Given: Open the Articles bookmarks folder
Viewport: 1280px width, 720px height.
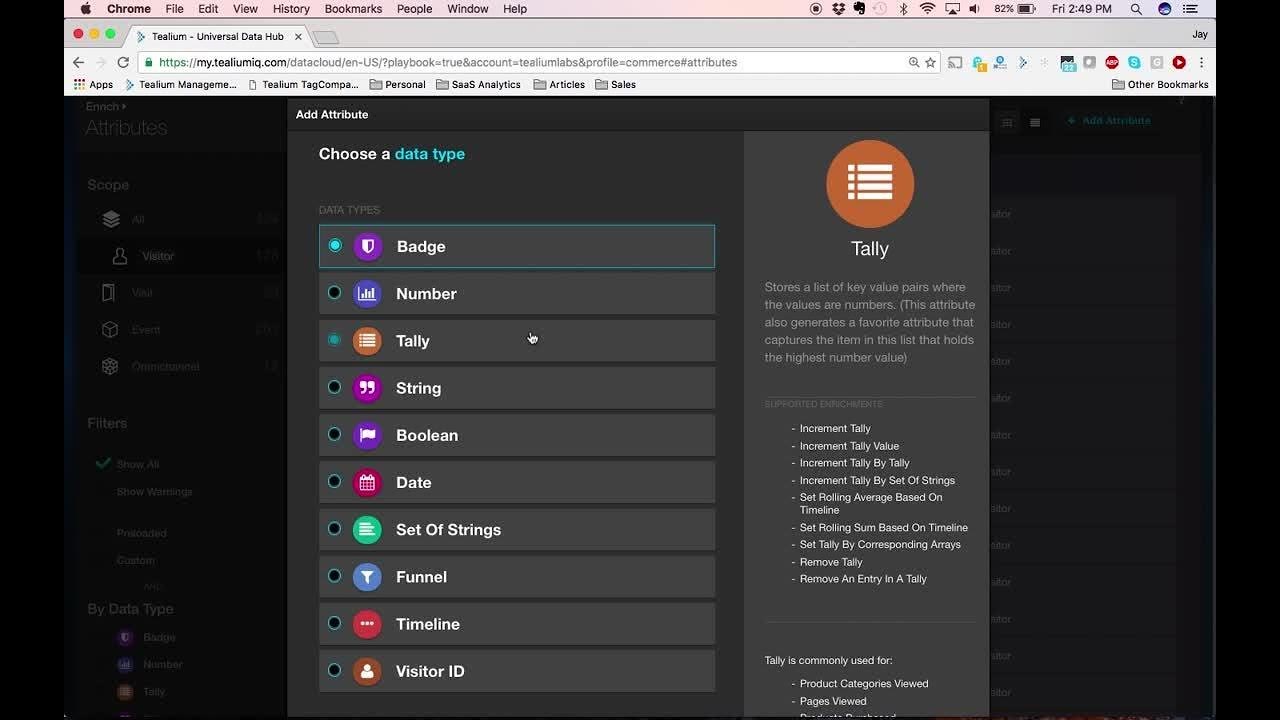Looking at the screenshot, I should point(560,85).
